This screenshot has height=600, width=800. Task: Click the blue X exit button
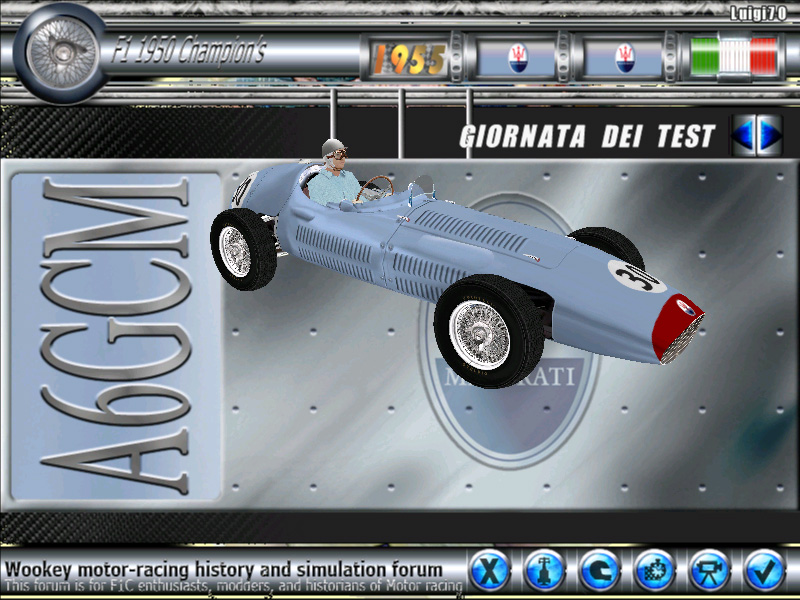(490, 570)
